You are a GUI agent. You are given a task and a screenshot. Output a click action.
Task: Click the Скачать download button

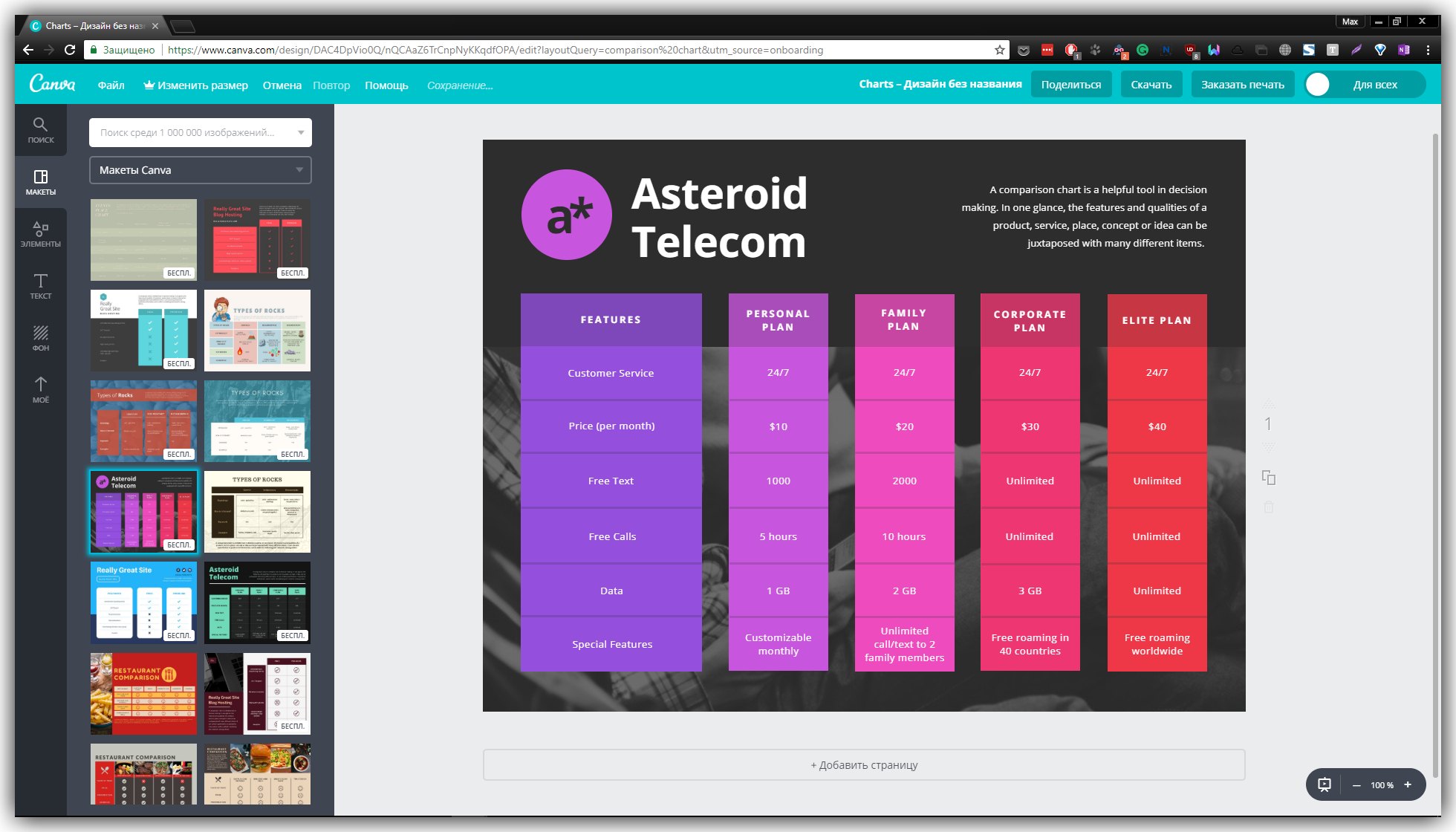[1151, 85]
